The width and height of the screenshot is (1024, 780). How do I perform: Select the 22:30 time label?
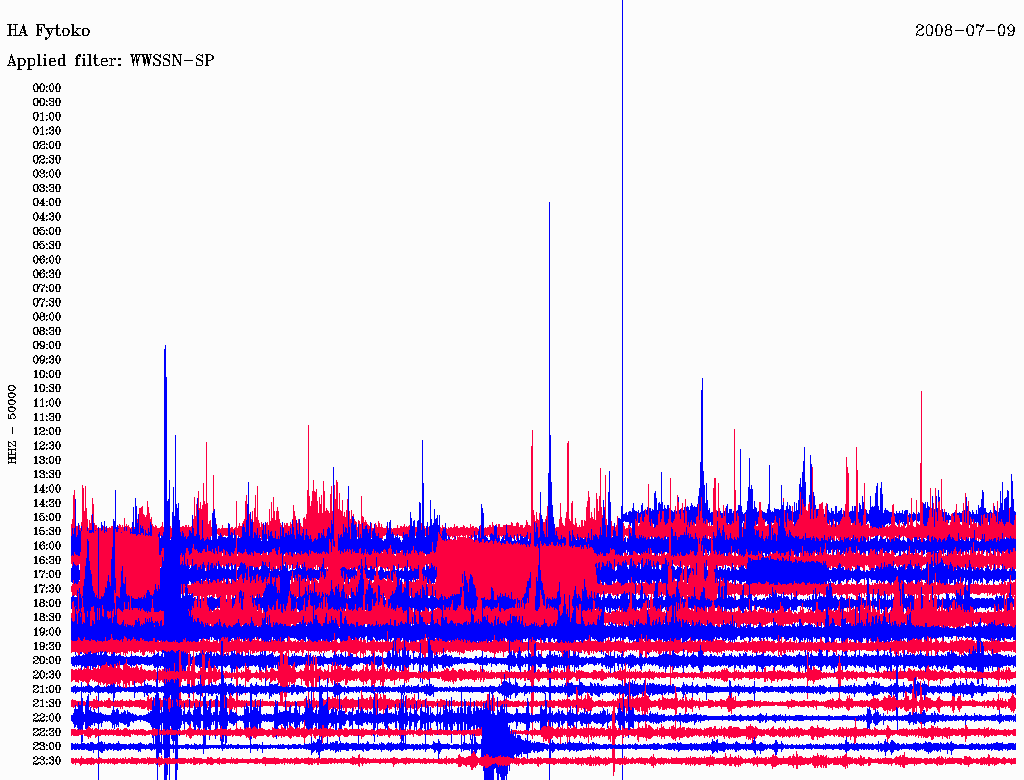click(x=46, y=732)
